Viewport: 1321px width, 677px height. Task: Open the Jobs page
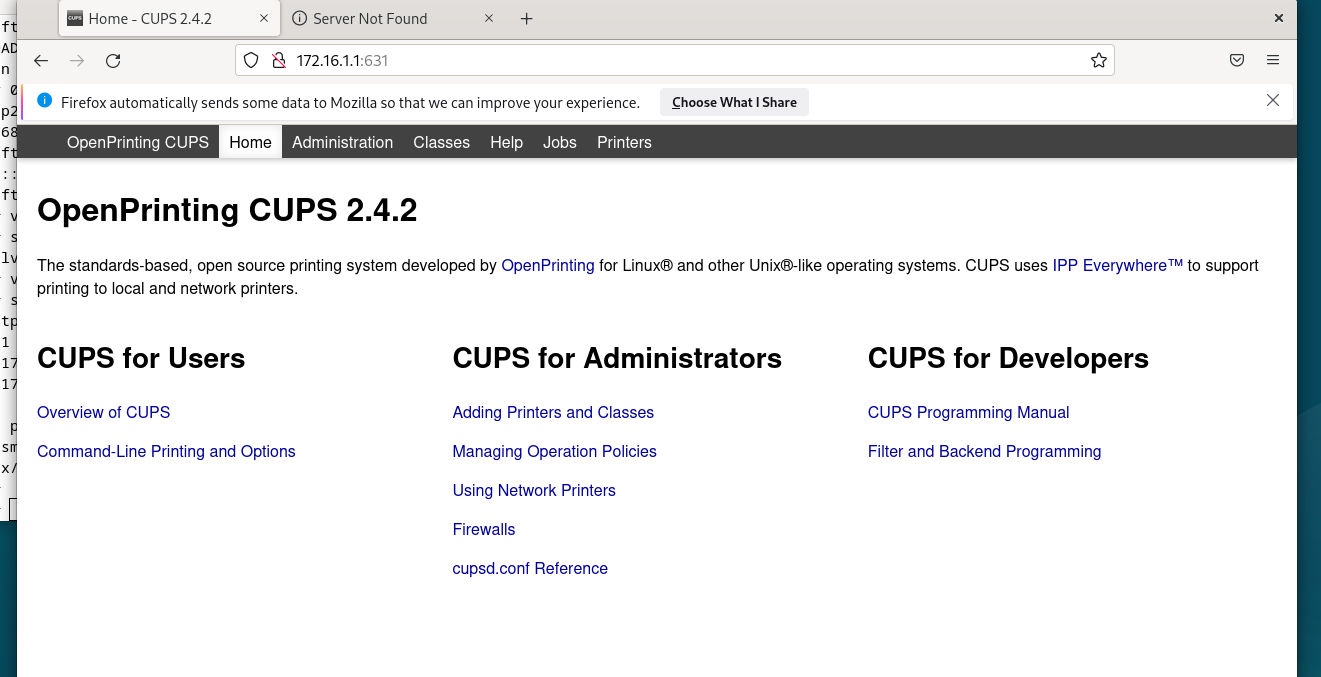click(560, 142)
